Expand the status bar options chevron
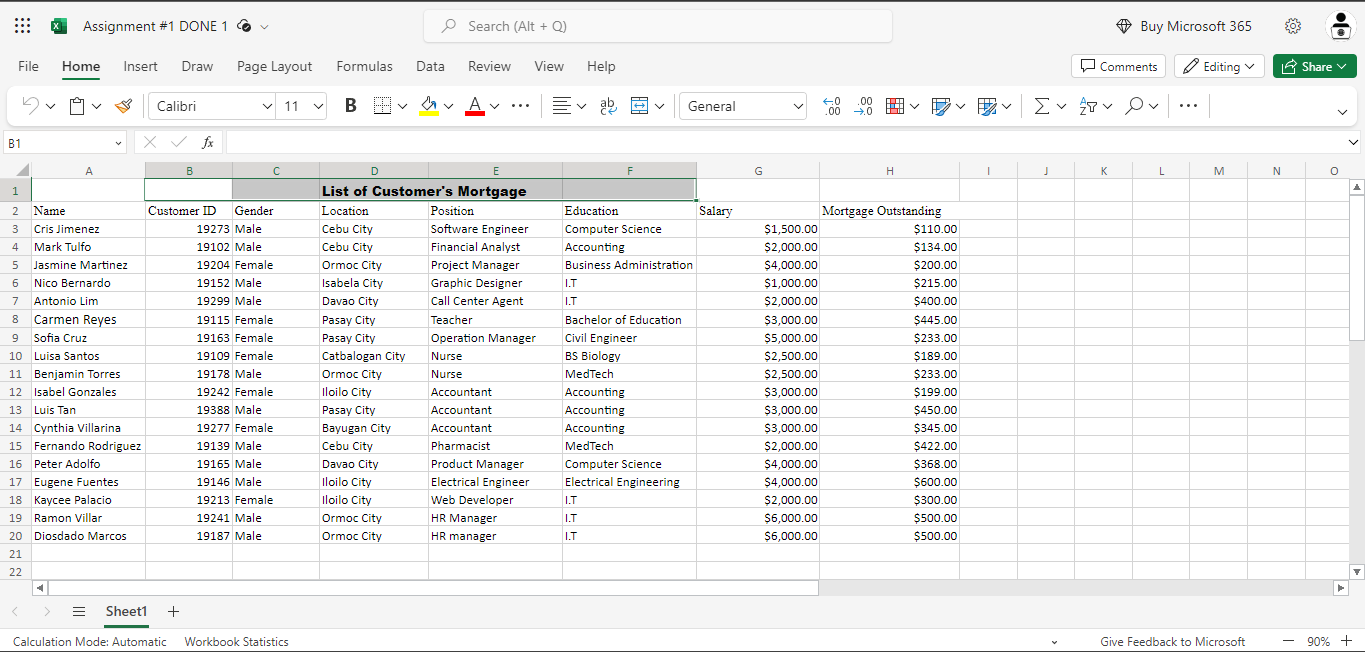The width and height of the screenshot is (1365, 652). click(x=1054, y=642)
